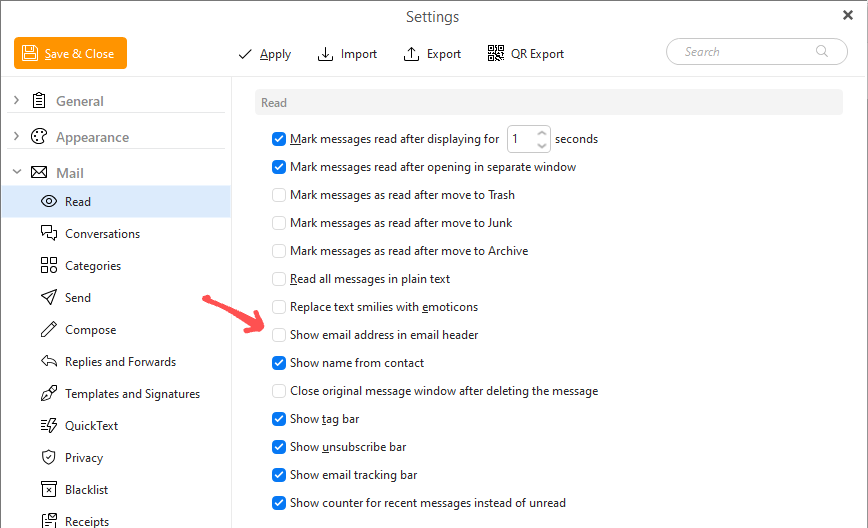Open Compose settings page
Viewport: 868px width, 528px height.
pos(116,330)
